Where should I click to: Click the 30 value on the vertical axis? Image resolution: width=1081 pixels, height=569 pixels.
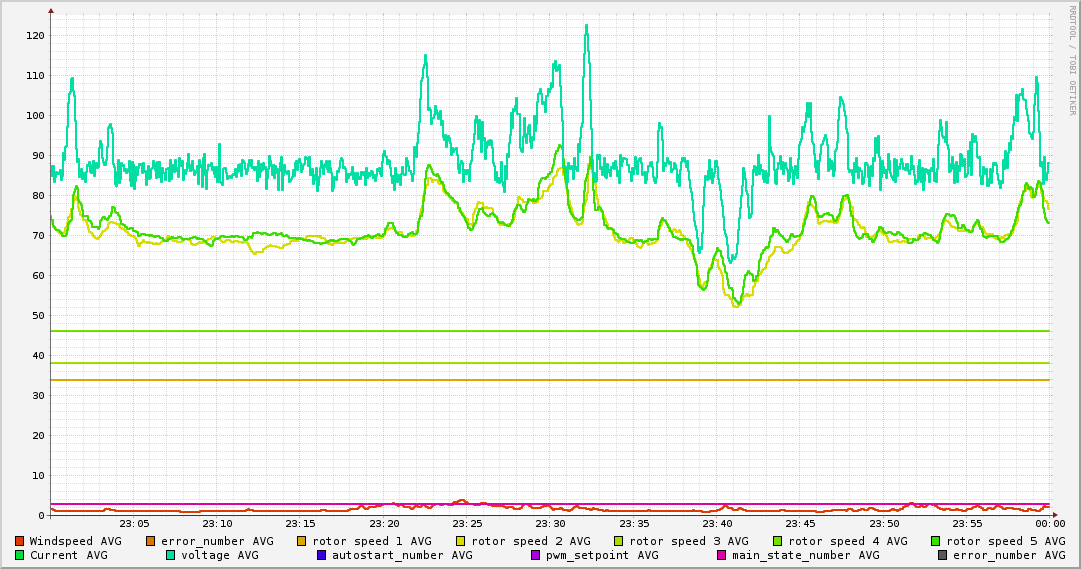(x=38, y=396)
